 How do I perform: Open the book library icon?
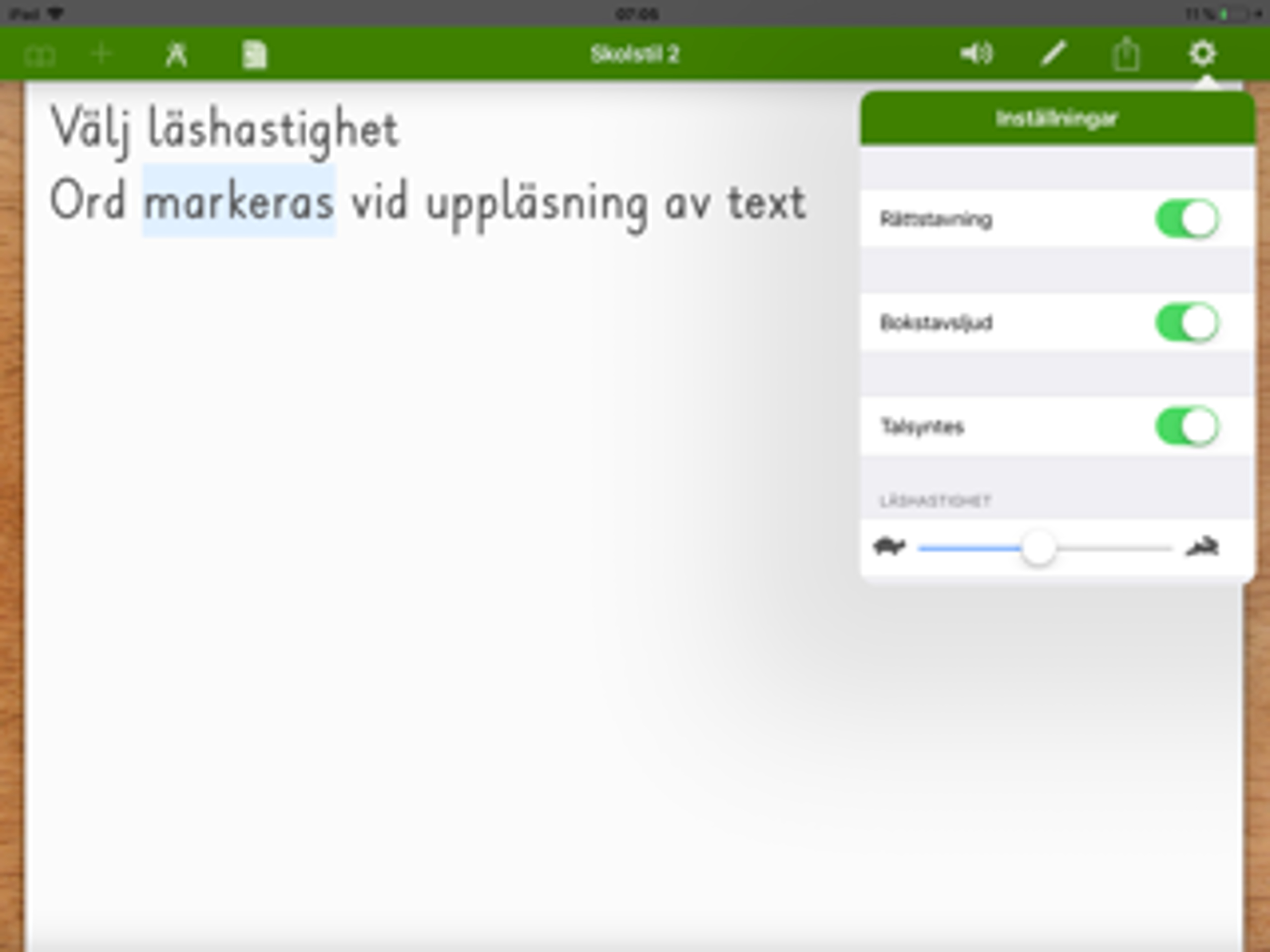(x=39, y=56)
